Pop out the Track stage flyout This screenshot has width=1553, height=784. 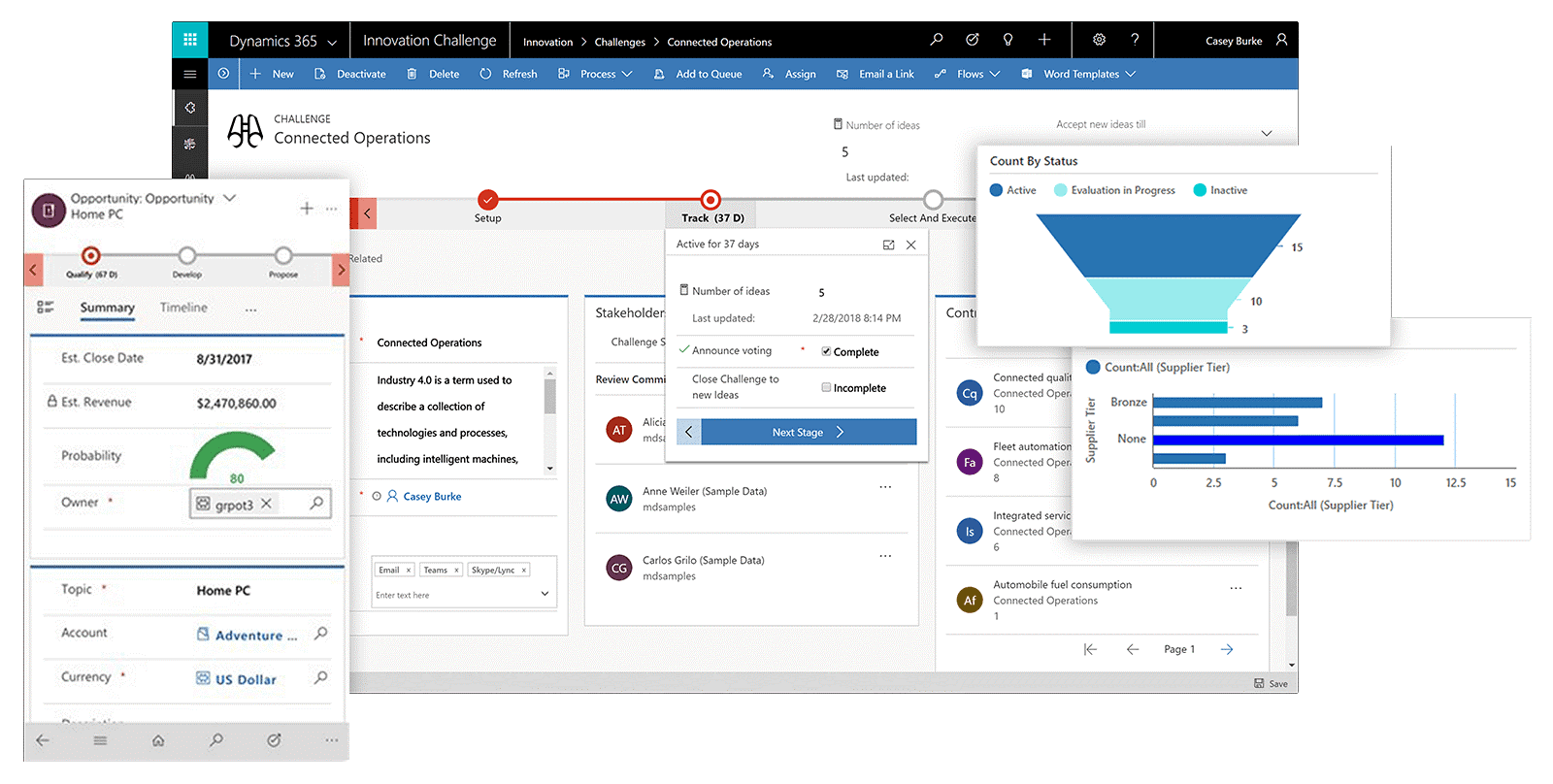pos(888,245)
